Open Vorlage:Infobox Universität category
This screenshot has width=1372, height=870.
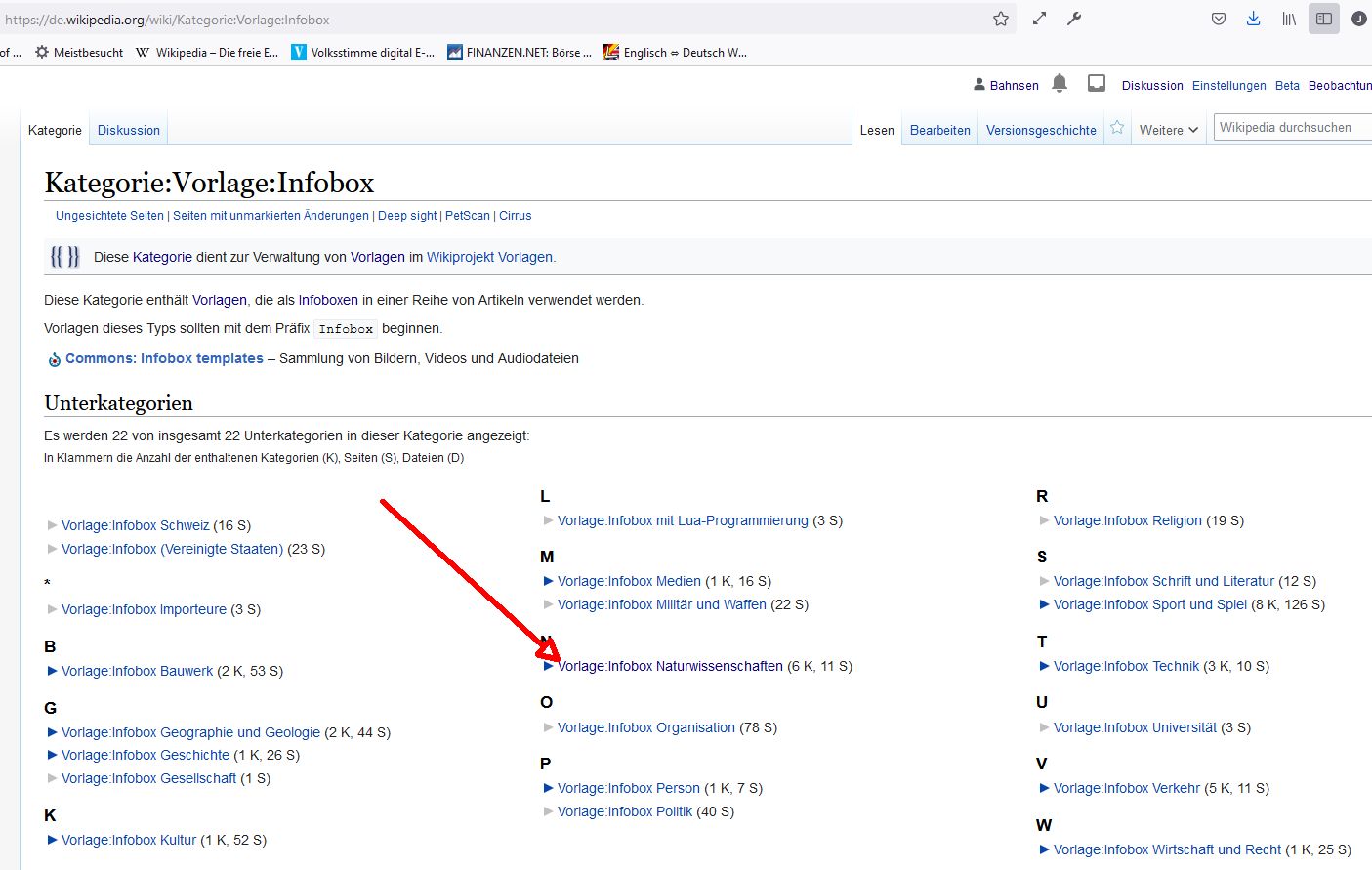click(x=1136, y=727)
